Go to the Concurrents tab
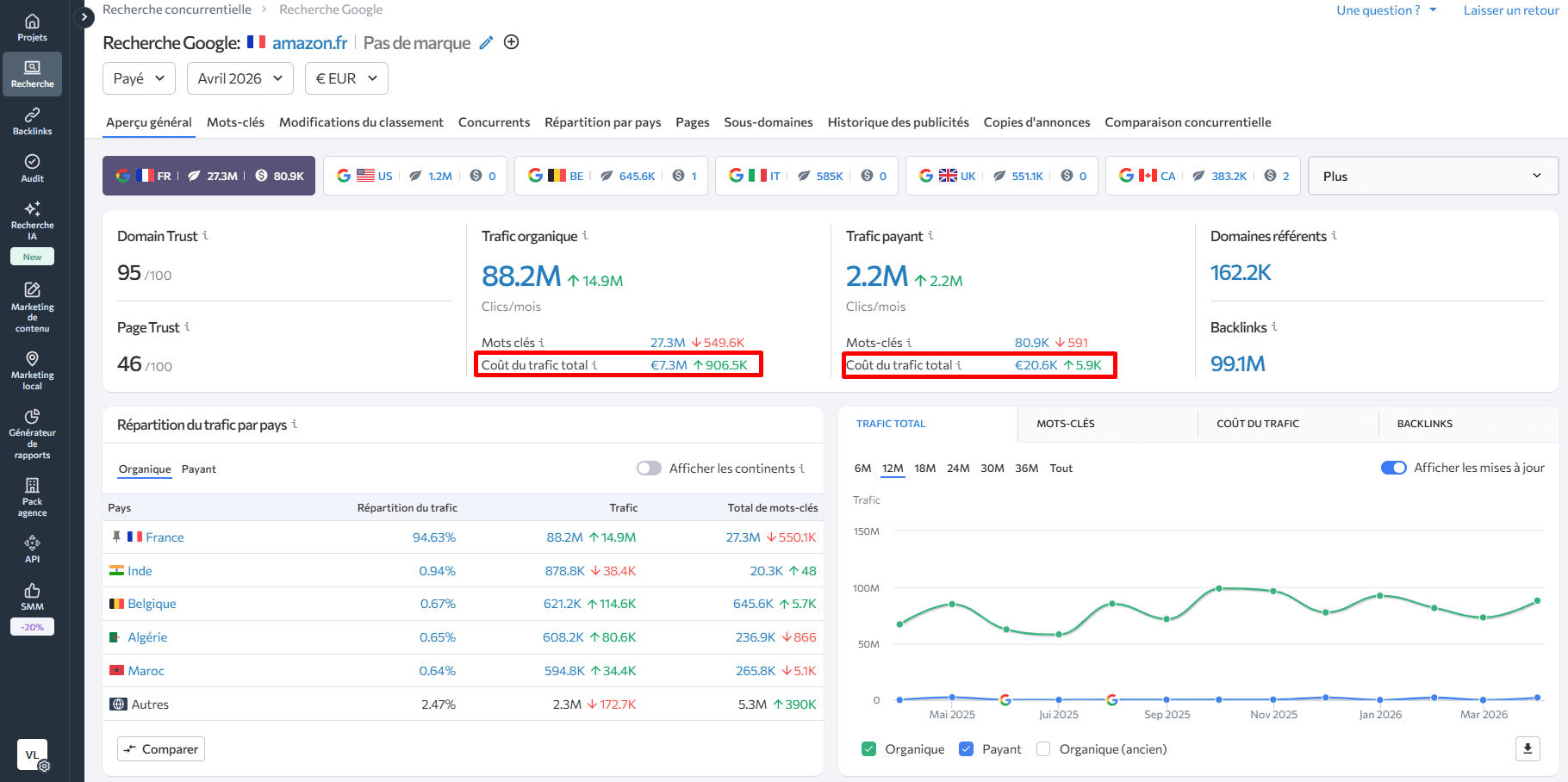1568x782 pixels. point(494,122)
